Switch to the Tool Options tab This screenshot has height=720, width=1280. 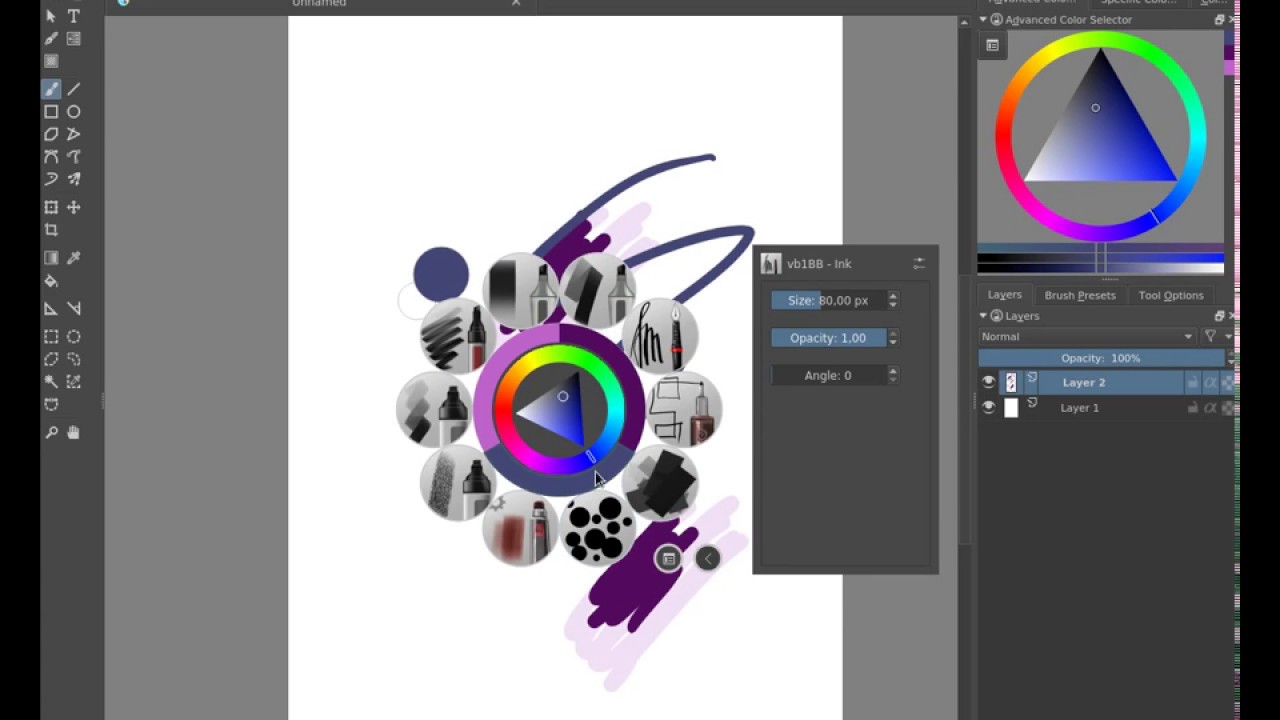(x=1170, y=295)
